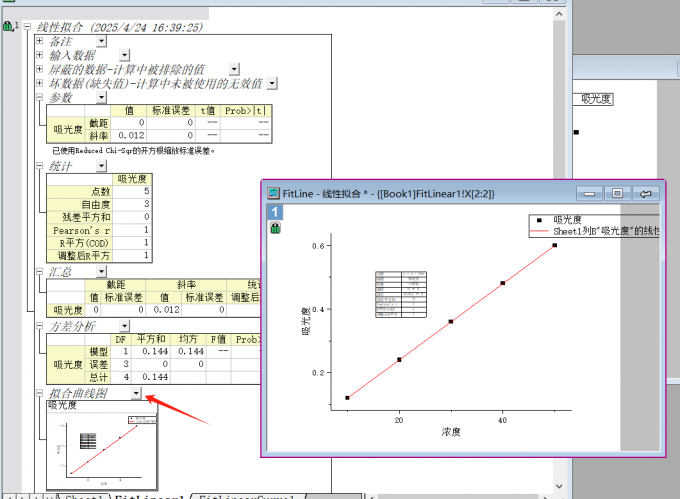Open the 输入数据 dropdown arrow
The width and height of the screenshot is (680, 499).
(x=124, y=55)
